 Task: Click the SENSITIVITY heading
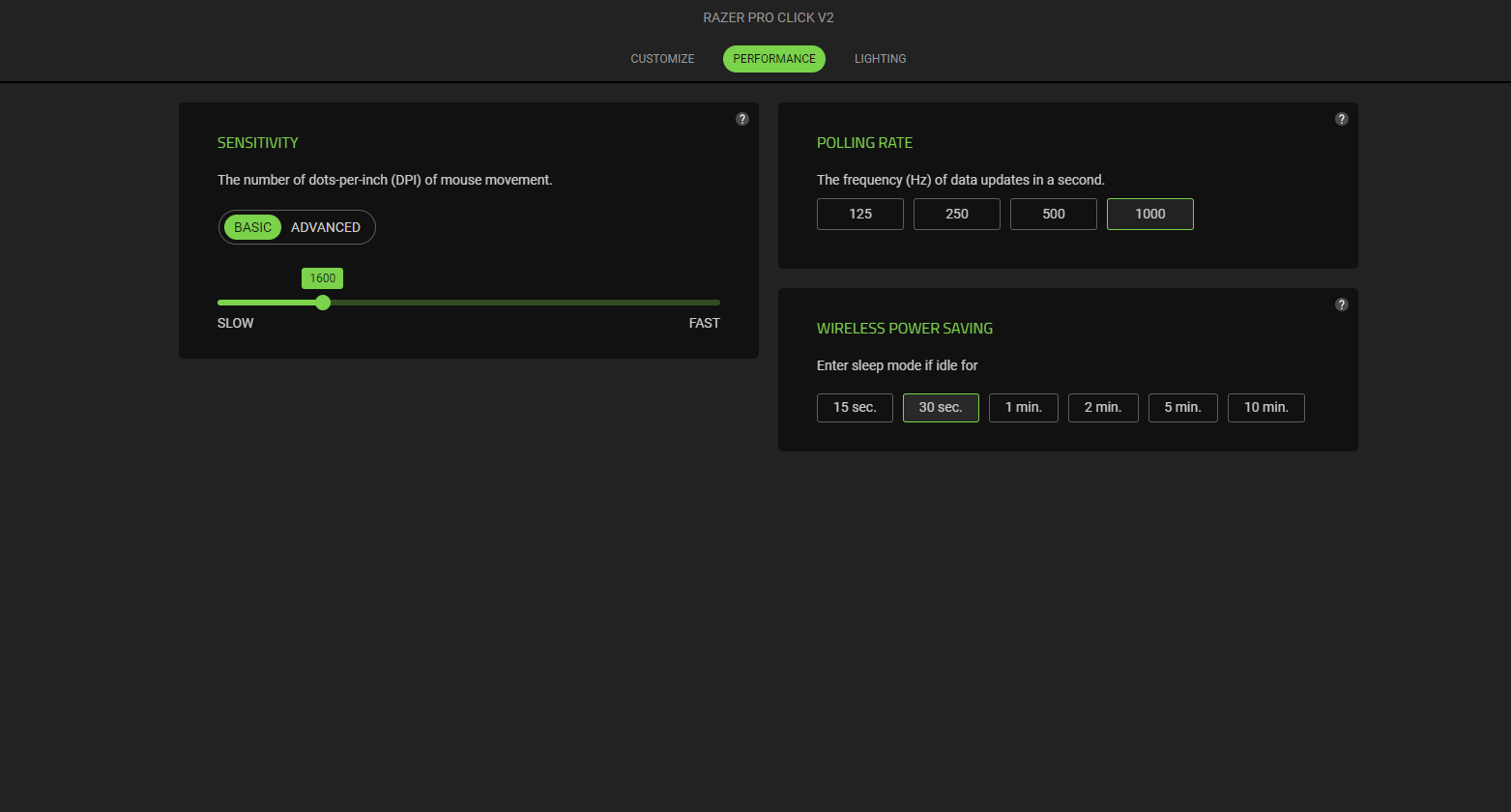click(258, 143)
